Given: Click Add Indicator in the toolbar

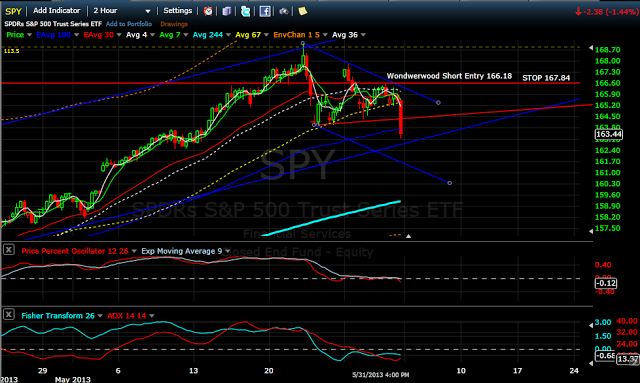Looking at the screenshot, I should coord(57,11).
